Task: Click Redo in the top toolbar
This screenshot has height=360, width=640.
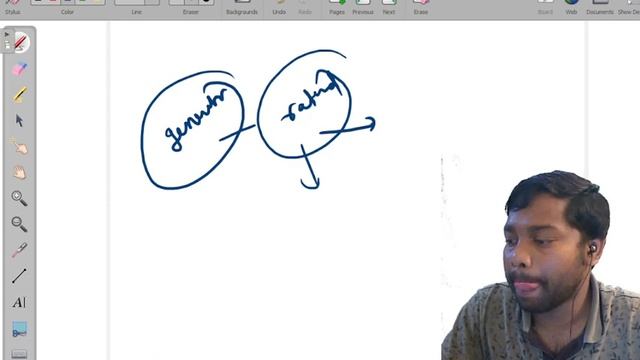Action: point(305,7)
